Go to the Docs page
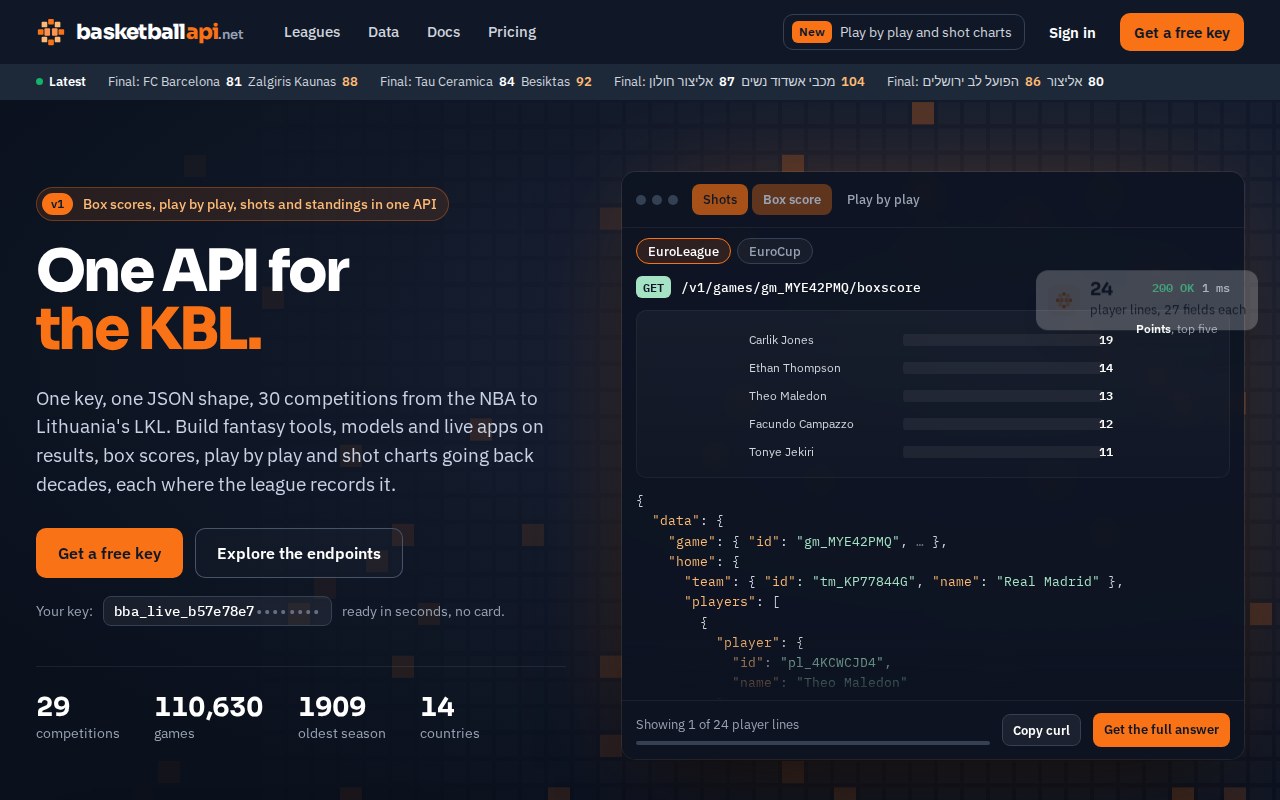The image size is (1280, 800). pyautogui.click(x=444, y=32)
